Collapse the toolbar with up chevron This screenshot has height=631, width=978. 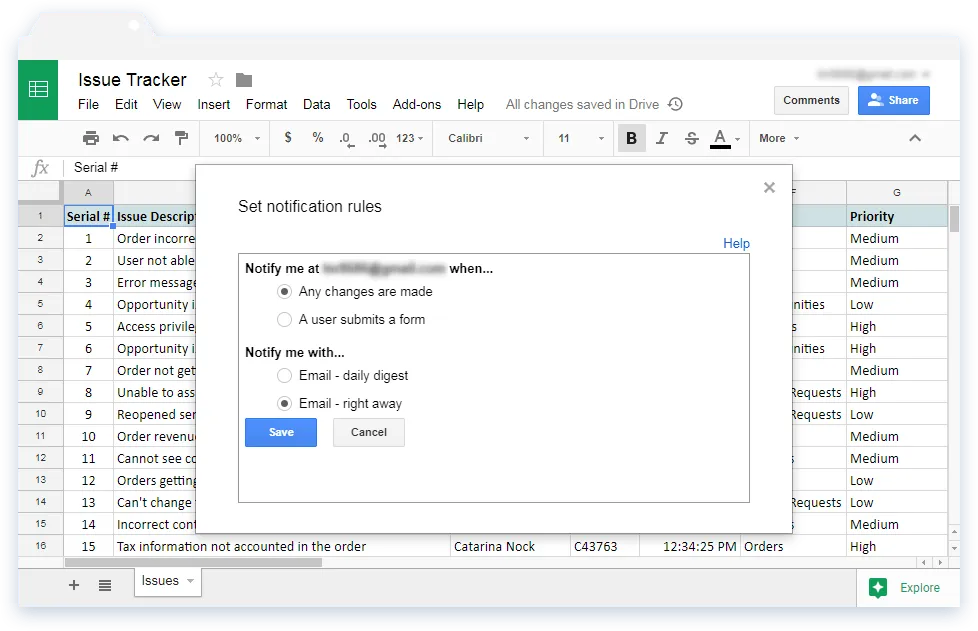click(x=914, y=138)
